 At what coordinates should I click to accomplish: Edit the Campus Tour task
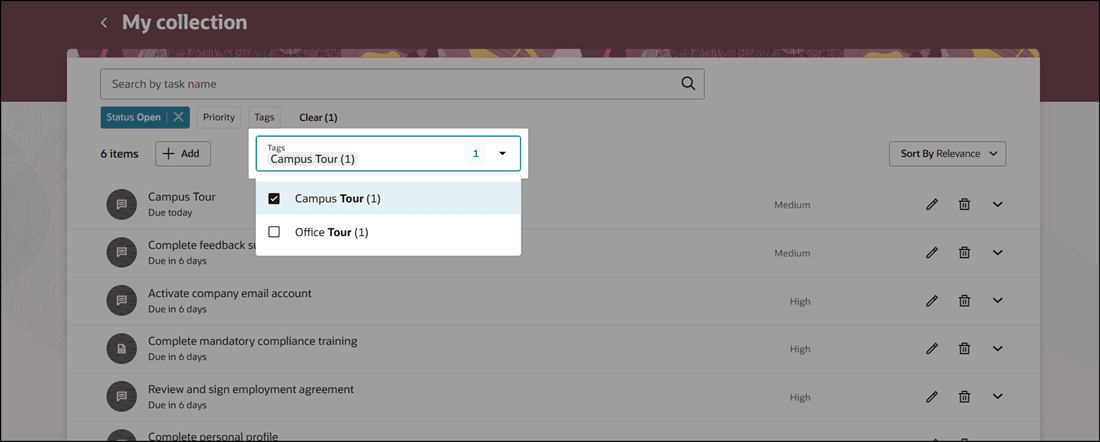[932, 205]
